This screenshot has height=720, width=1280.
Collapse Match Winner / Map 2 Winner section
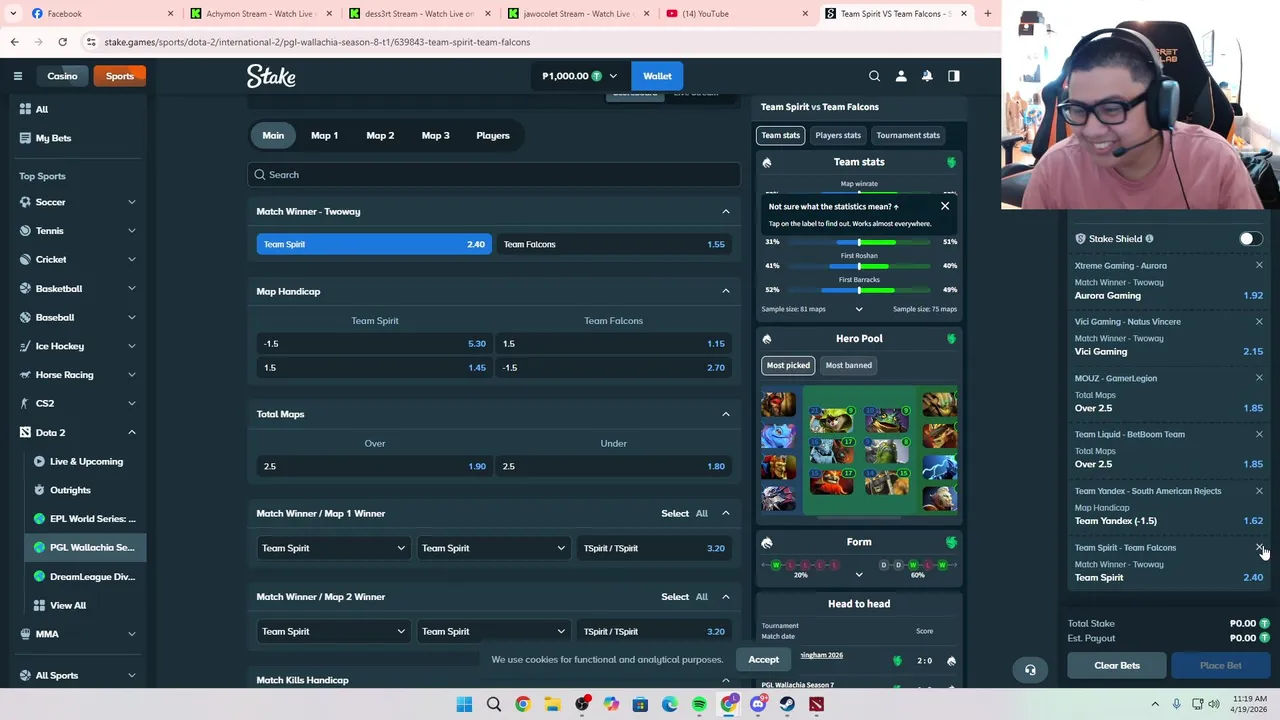pos(726,597)
